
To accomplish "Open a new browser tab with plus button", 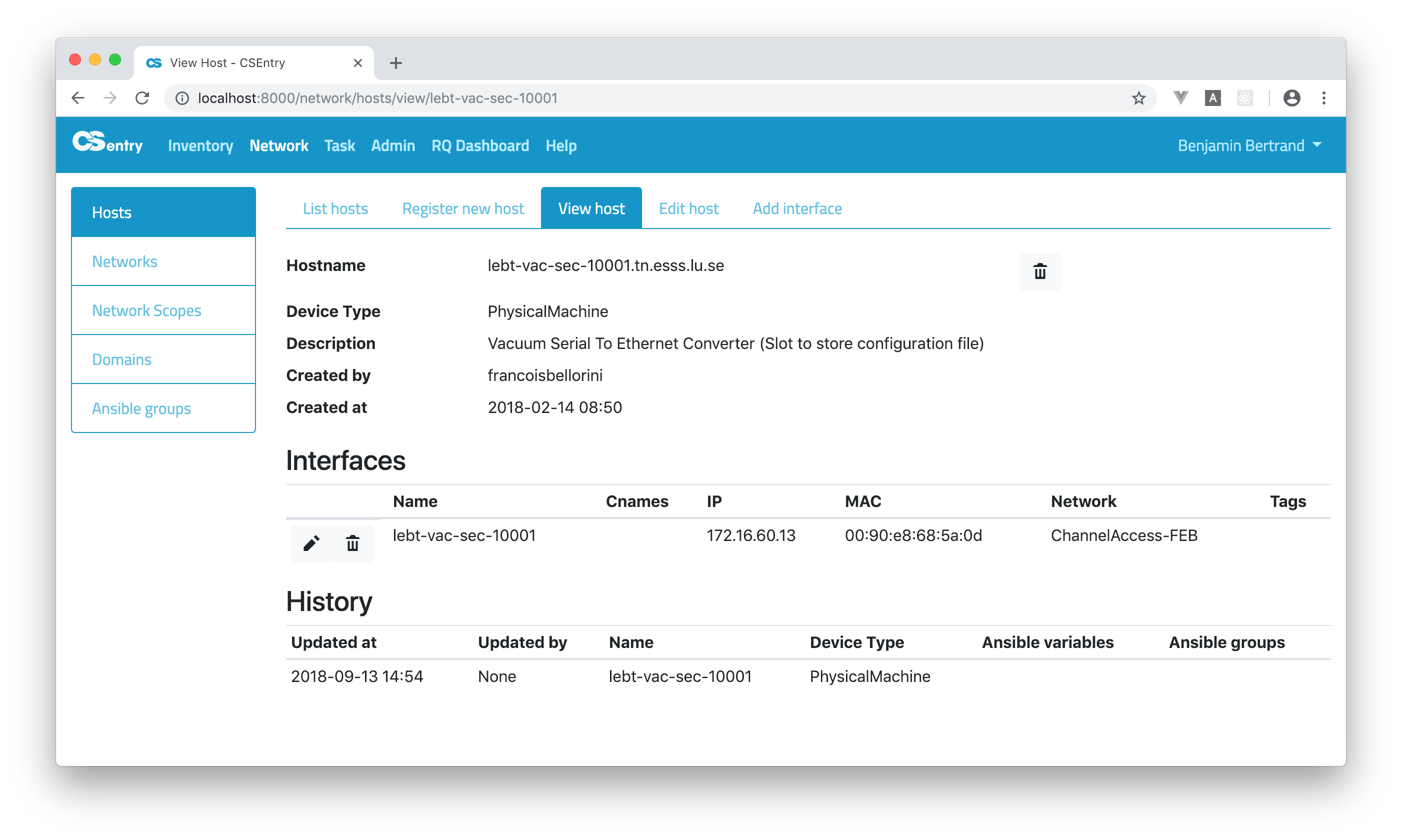I will [x=395, y=63].
